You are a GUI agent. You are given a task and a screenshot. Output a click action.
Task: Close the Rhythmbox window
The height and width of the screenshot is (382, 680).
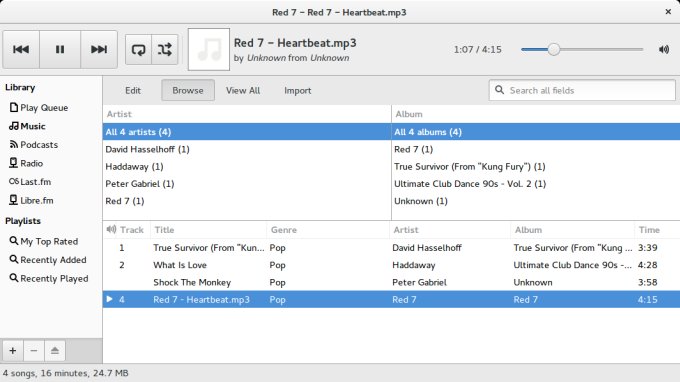tap(668, 12)
